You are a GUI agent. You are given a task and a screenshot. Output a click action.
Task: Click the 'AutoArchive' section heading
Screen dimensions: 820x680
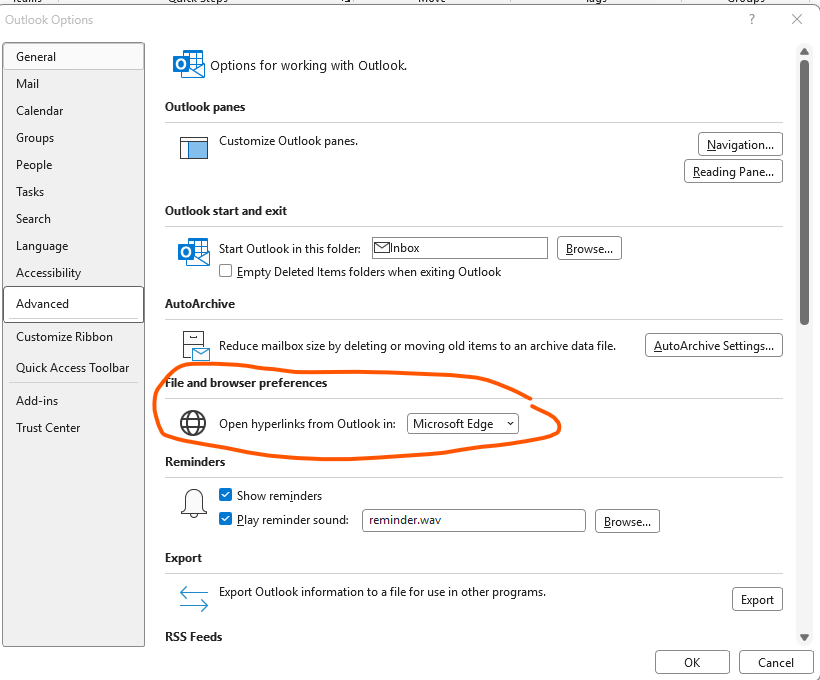[x=200, y=304]
